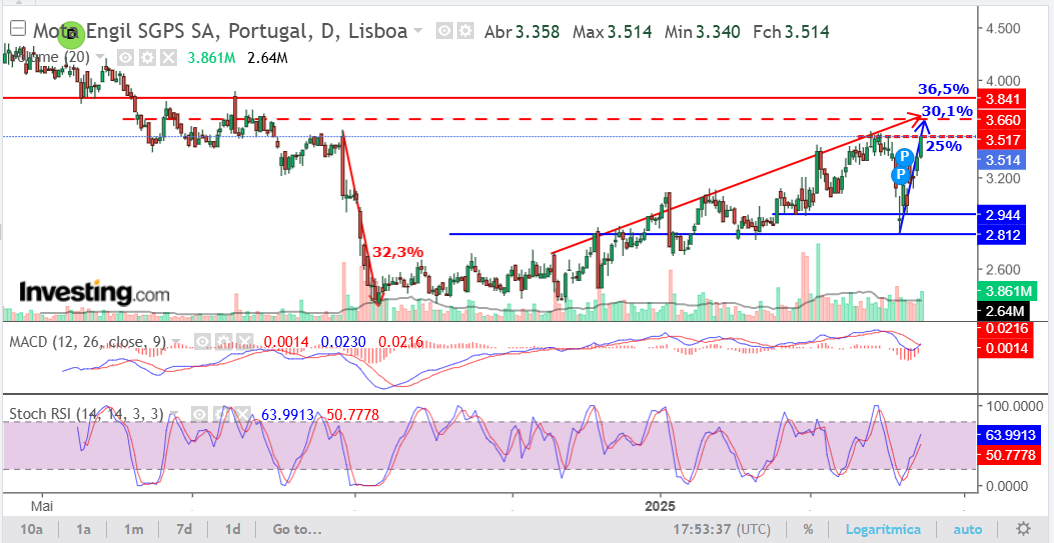Open Stoch RSI settings gear

coord(220,415)
